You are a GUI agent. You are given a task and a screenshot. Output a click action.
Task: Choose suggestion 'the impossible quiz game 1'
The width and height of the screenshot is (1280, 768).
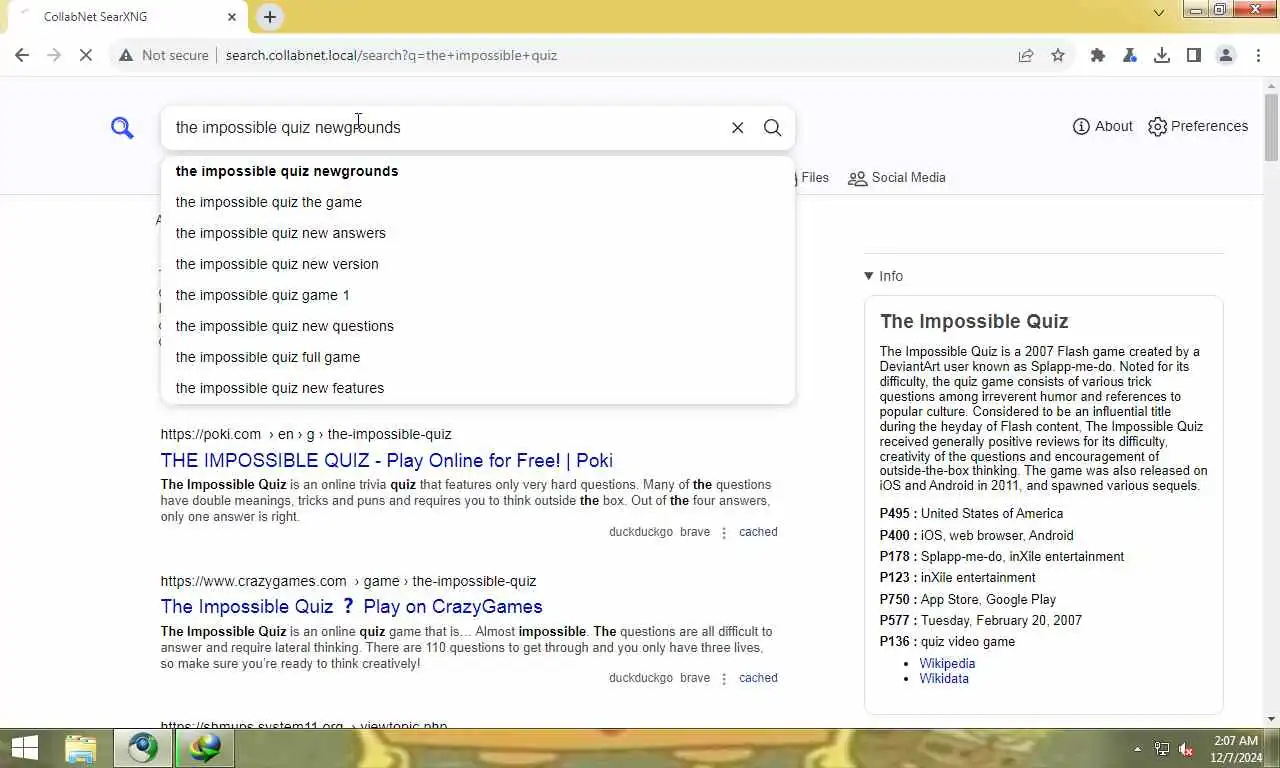click(x=478, y=295)
